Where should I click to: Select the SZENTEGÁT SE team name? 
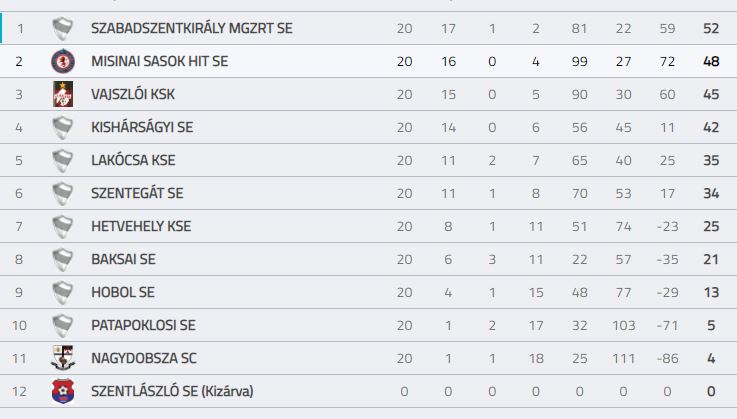click(x=137, y=193)
